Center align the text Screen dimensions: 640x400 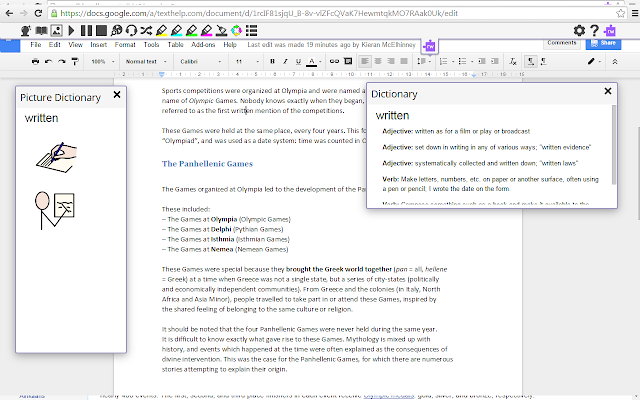click(x=378, y=62)
